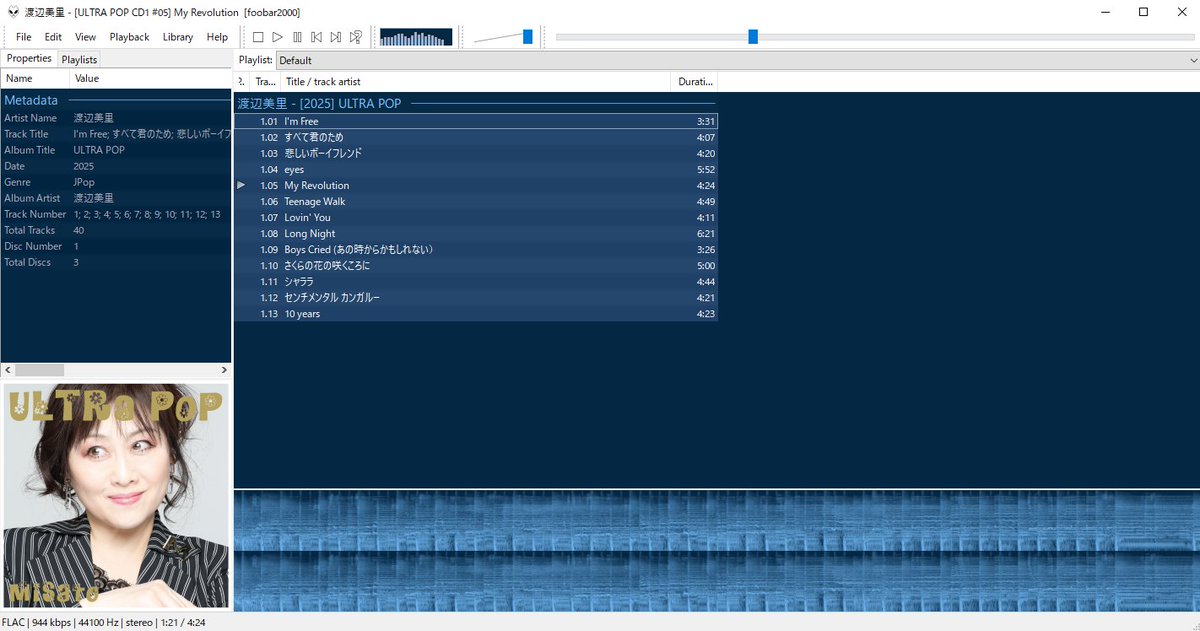This screenshot has height=631, width=1200.
Task: Click the Total Discs property row
Action: pos(116,262)
